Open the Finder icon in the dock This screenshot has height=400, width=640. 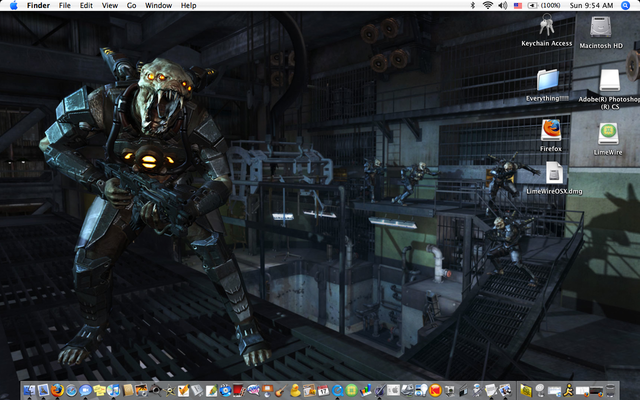tap(29, 389)
